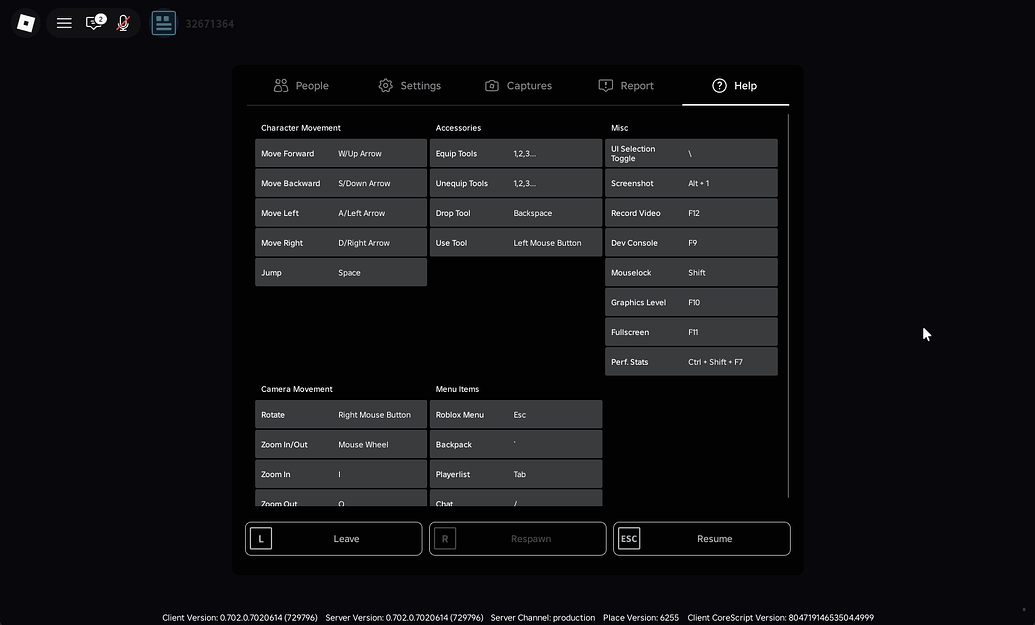Click the Leave button
The height and width of the screenshot is (625, 1035).
click(333, 539)
